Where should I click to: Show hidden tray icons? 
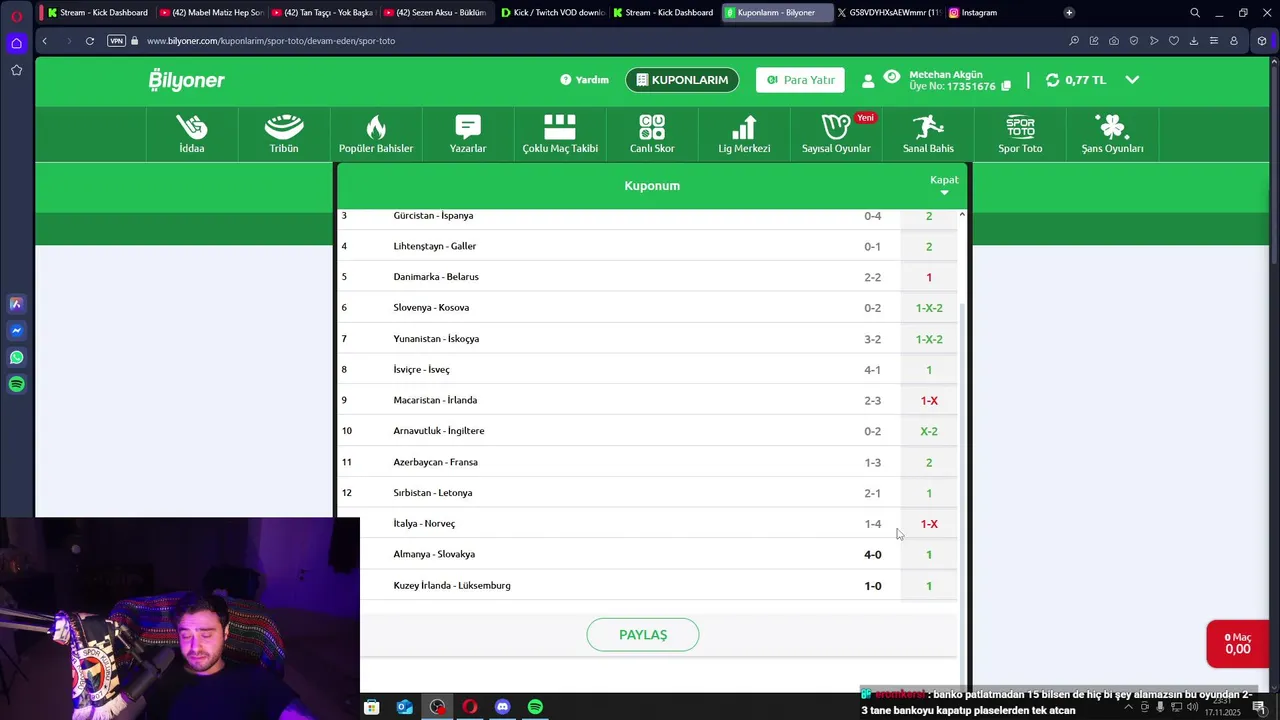(1127, 707)
